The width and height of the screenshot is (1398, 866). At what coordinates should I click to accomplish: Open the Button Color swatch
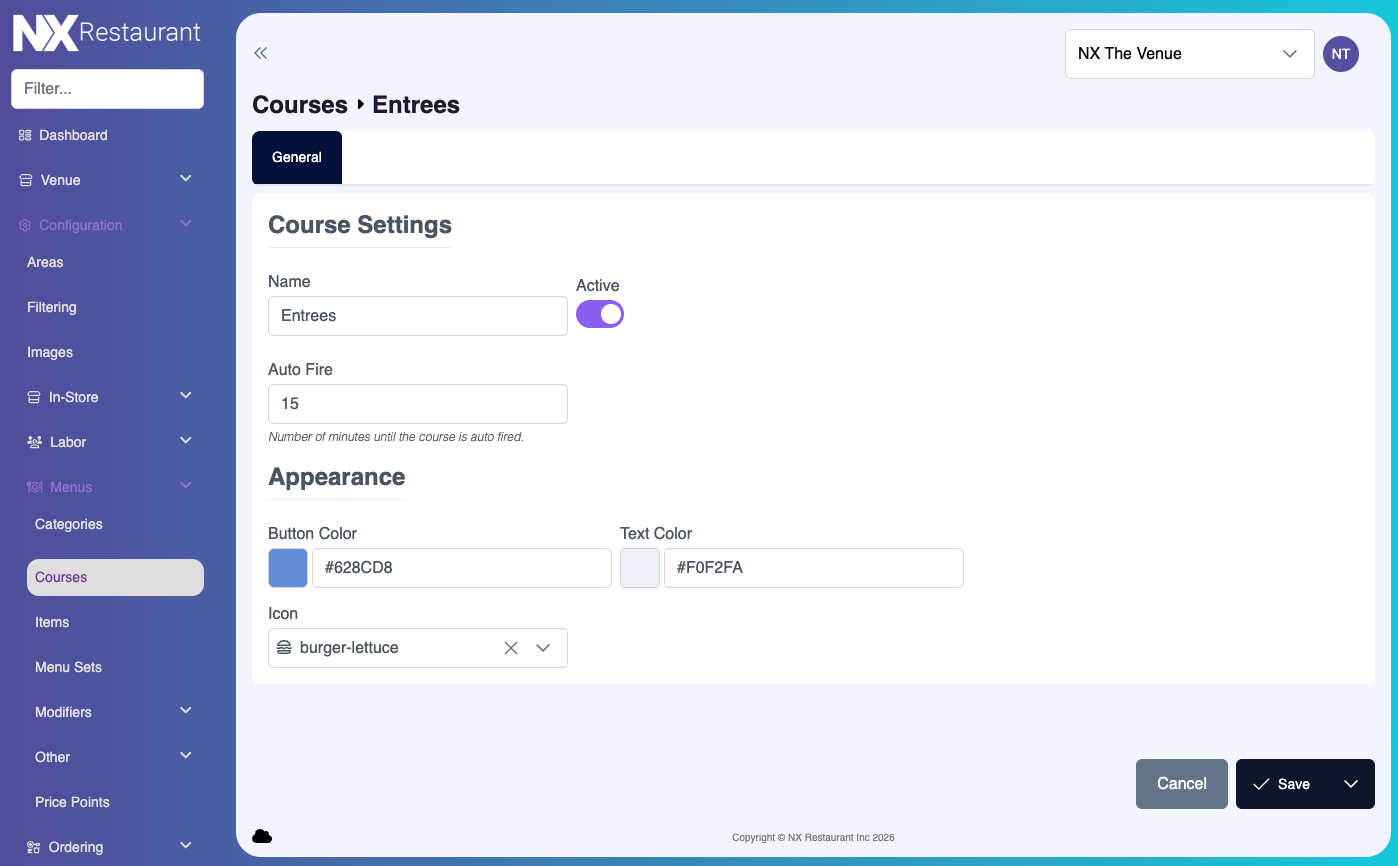(x=288, y=568)
